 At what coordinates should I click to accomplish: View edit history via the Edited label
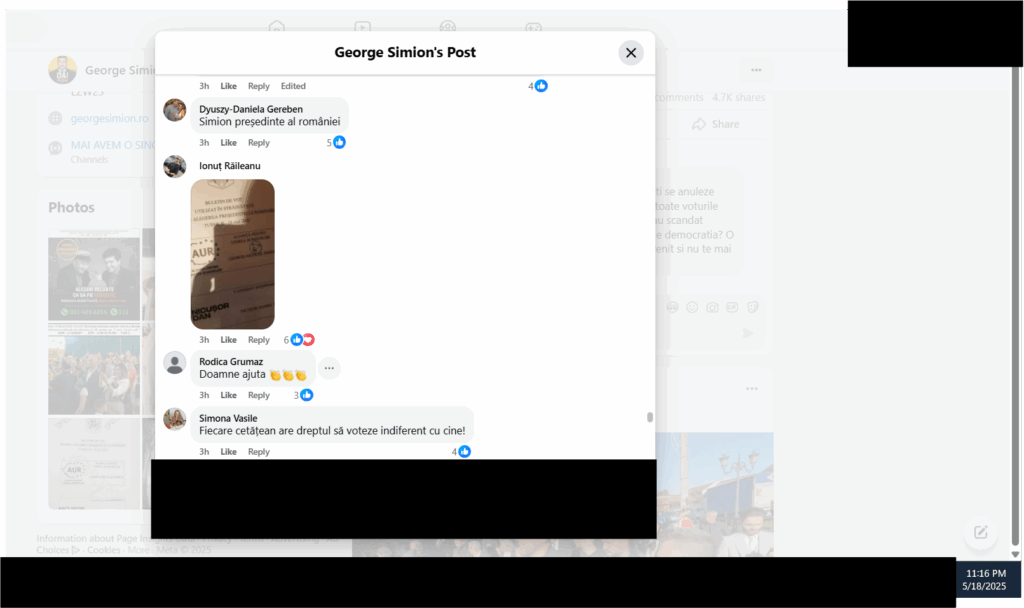293,86
